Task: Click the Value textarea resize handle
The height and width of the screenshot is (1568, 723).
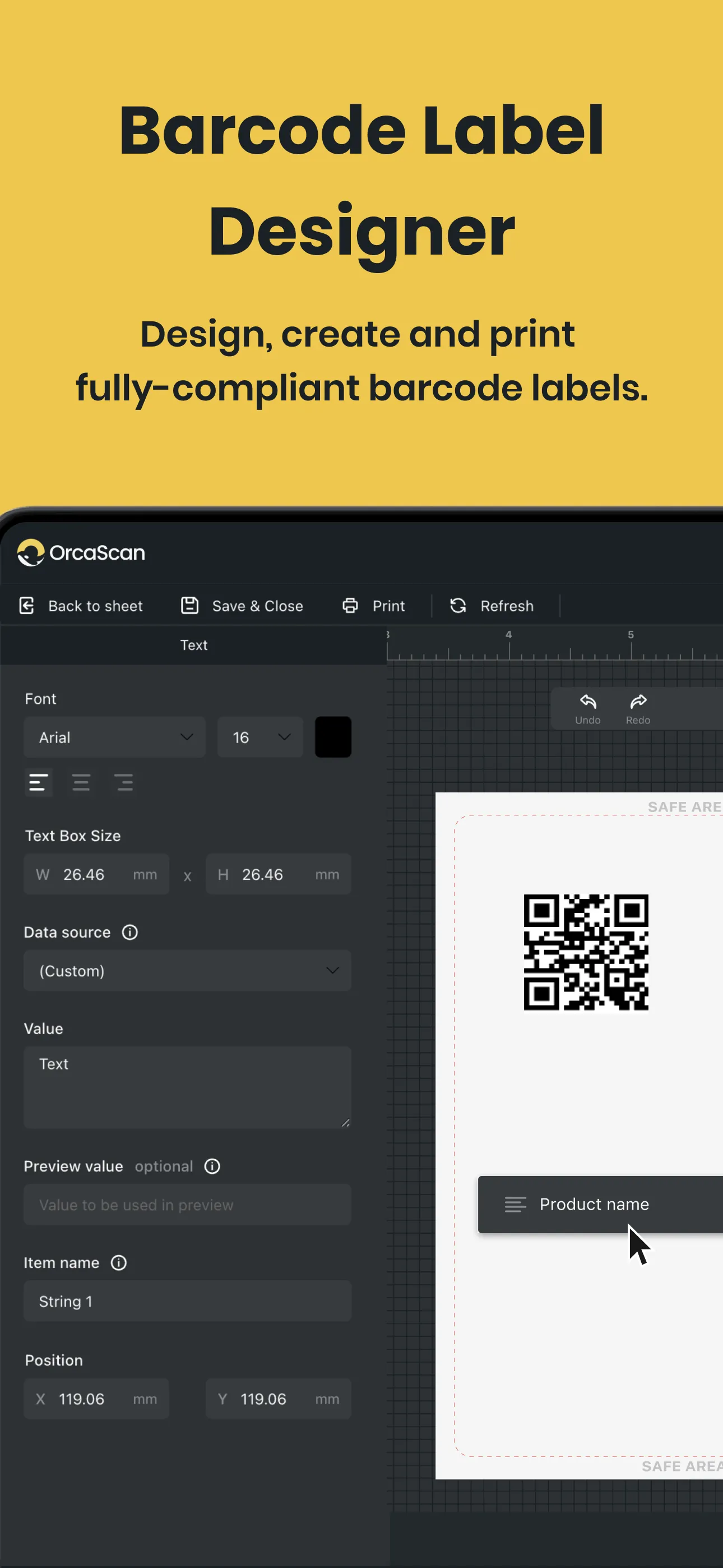Action: 346,1123
